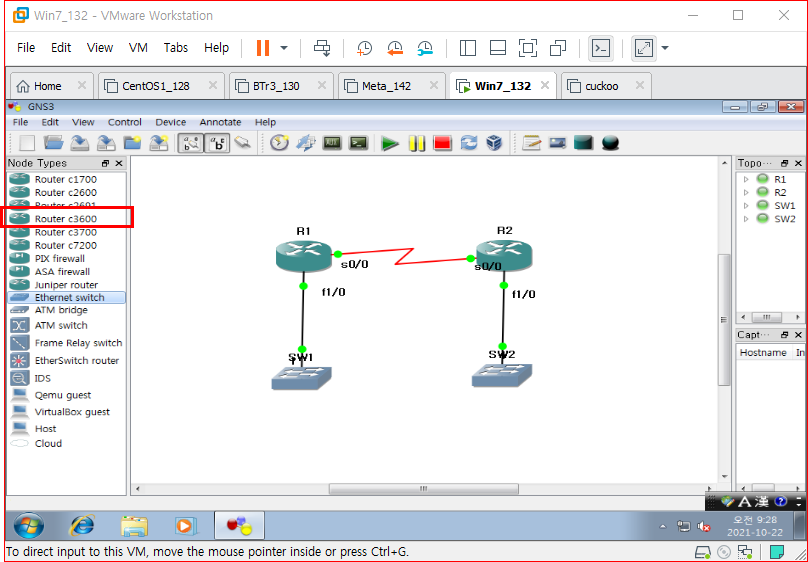Click the Start/Resume all devices green play icon
Image resolution: width=808 pixels, height=562 pixels.
click(x=390, y=143)
